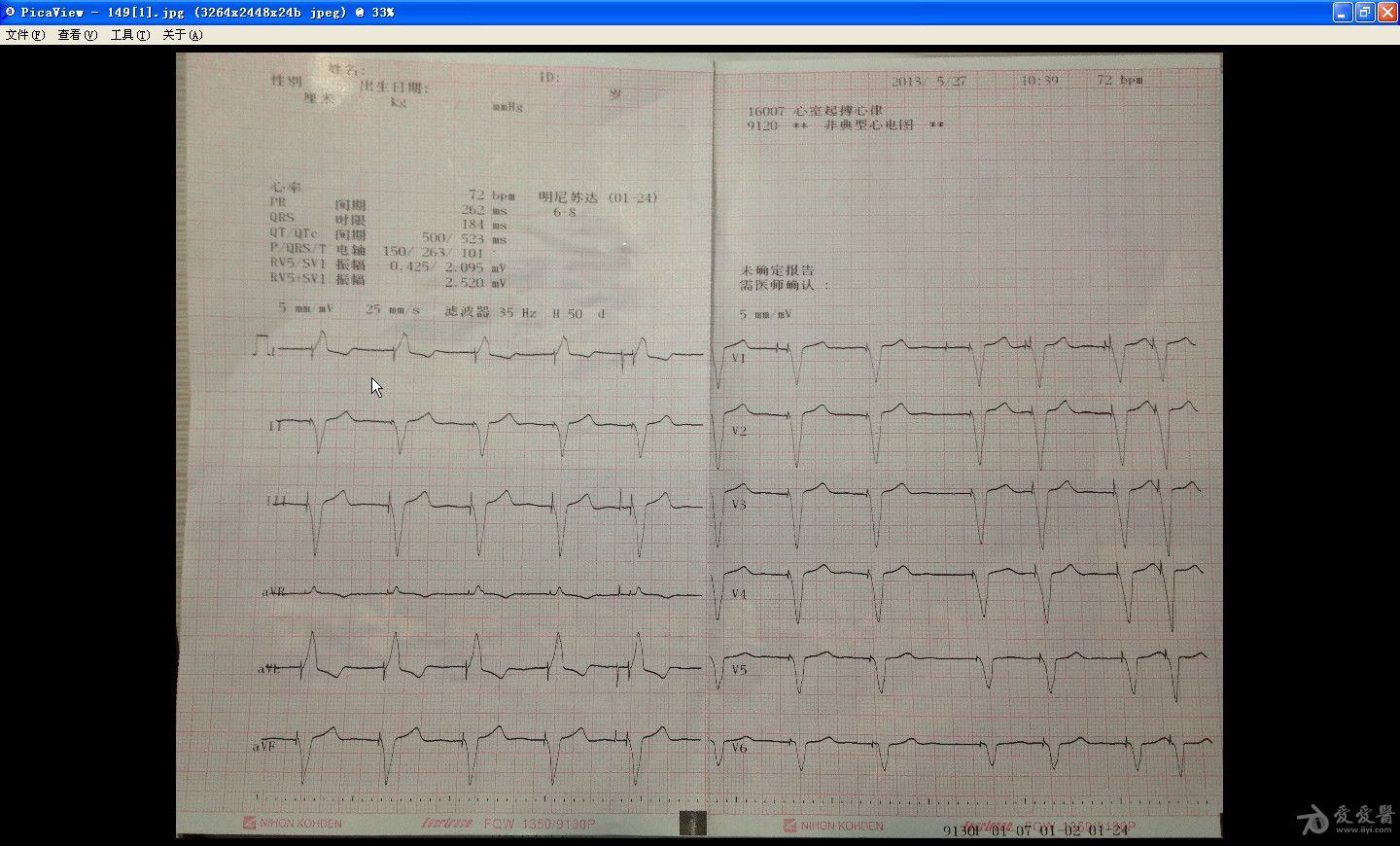
Task: Open the 工具 (Tools) menu
Action: pyautogui.click(x=129, y=35)
